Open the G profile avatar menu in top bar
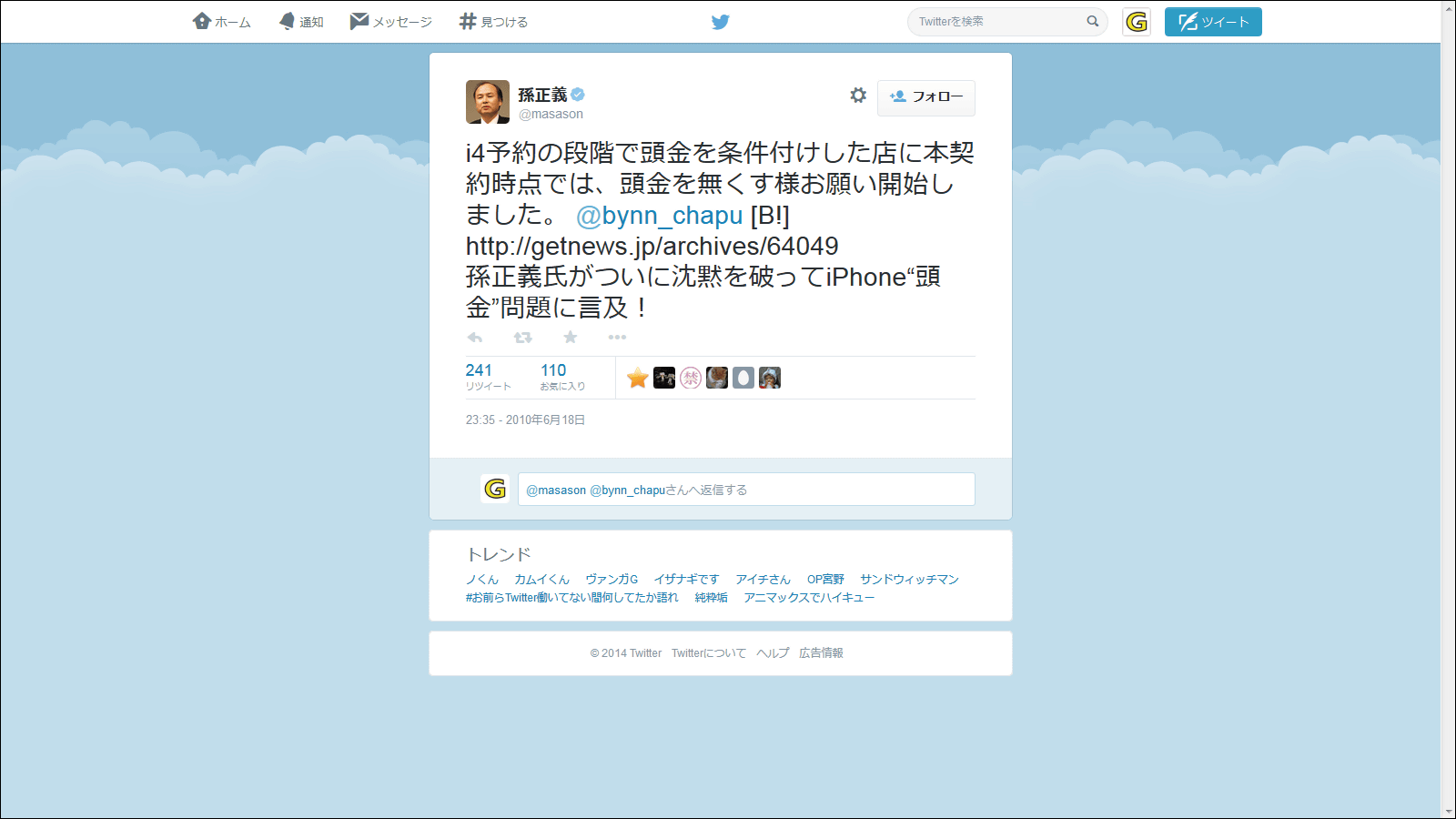Viewport: 1456px width, 819px height. [x=1137, y=22]
